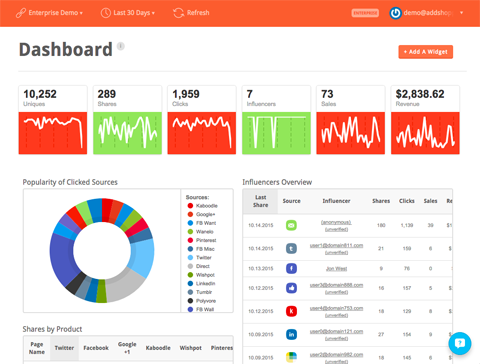Open user3@domain888.com influencer link

[x=336, y=285]
